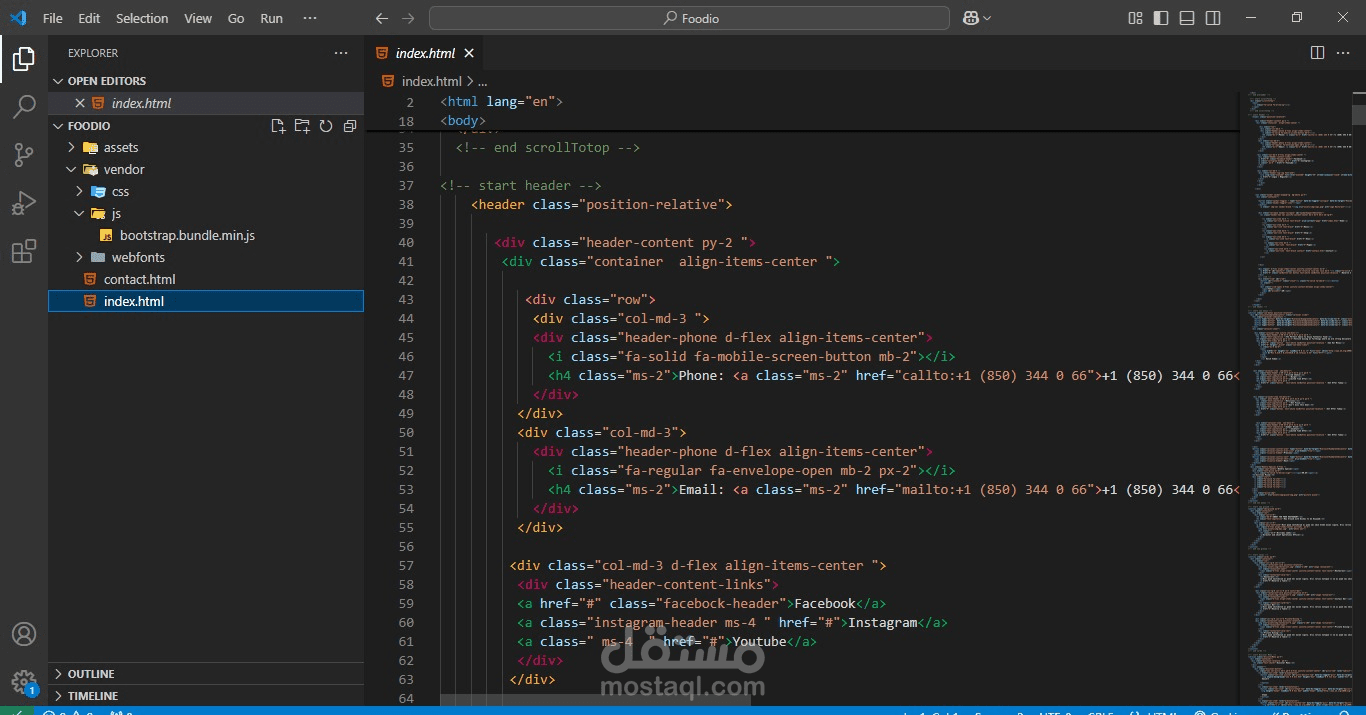Refresh the Explorer file tree

point(326,126)
